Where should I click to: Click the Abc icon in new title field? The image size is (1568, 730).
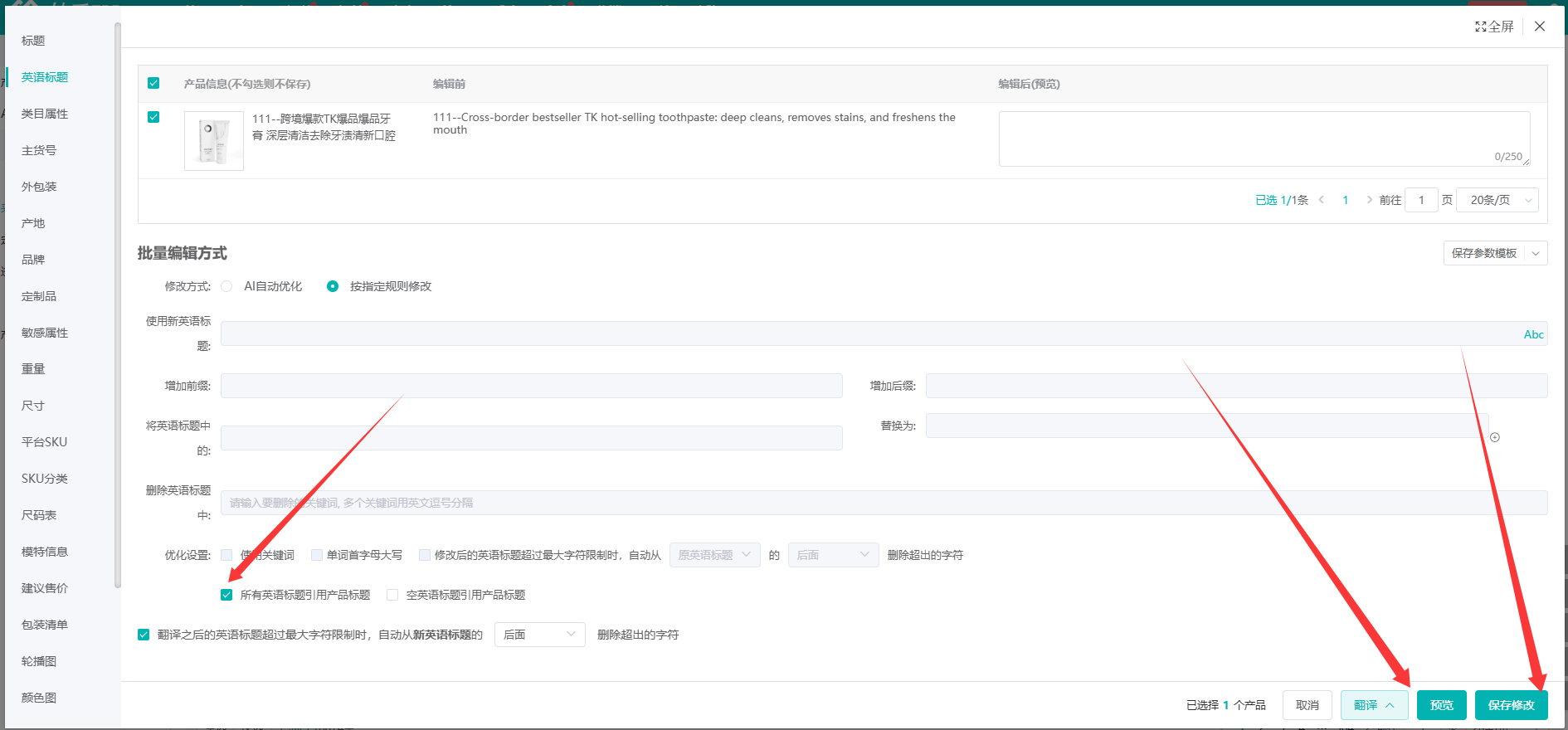coord(1533,334)
